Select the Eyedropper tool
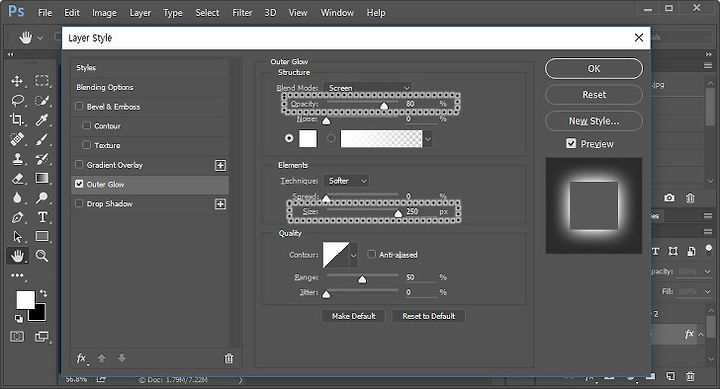Image resolution: width=720 pixels, height=389 pixels. [42, 119]
